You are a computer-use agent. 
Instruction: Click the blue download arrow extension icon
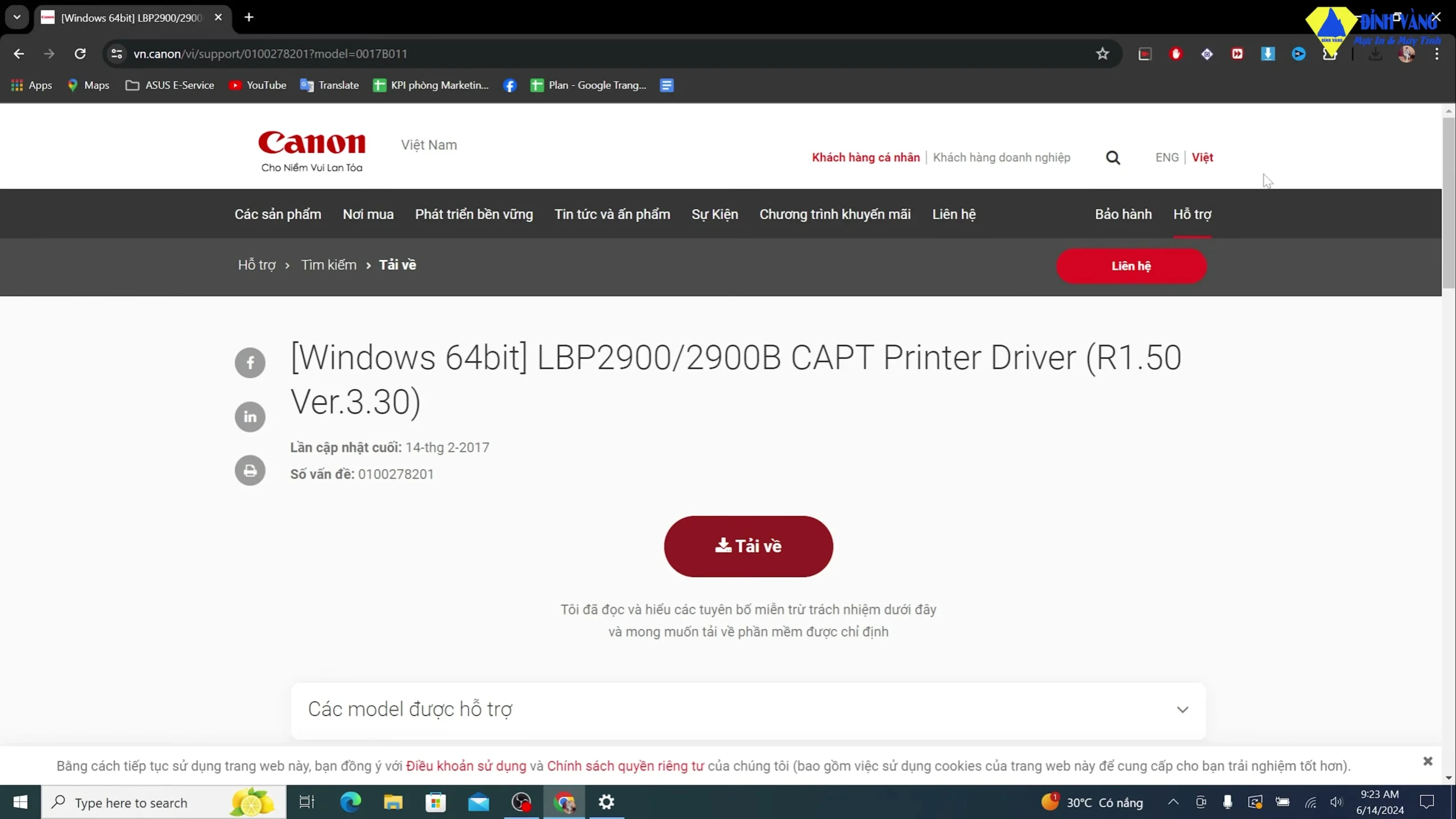[x=1268, y=53]
